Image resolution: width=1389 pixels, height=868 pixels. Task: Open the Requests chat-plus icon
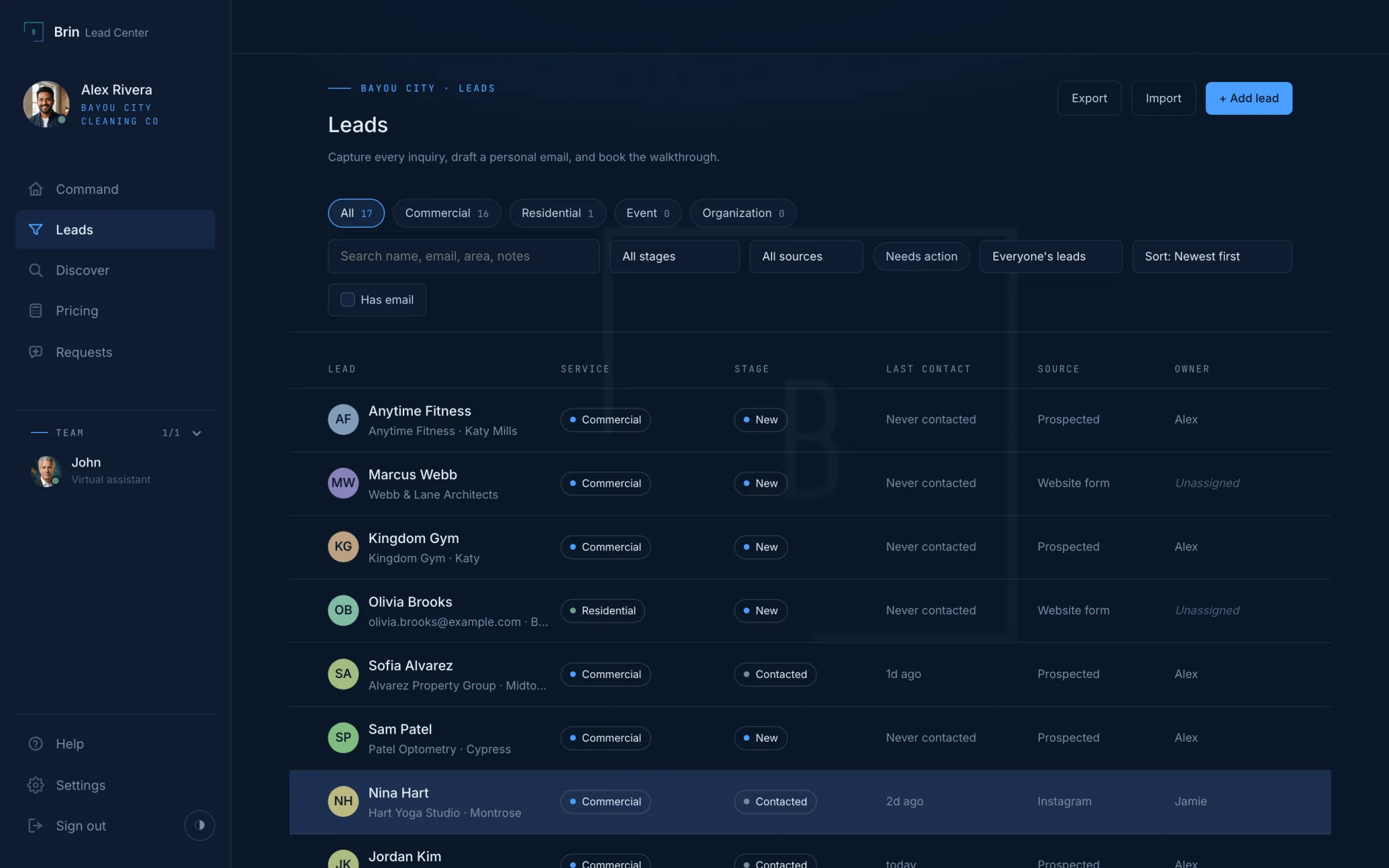click(36, 352)
